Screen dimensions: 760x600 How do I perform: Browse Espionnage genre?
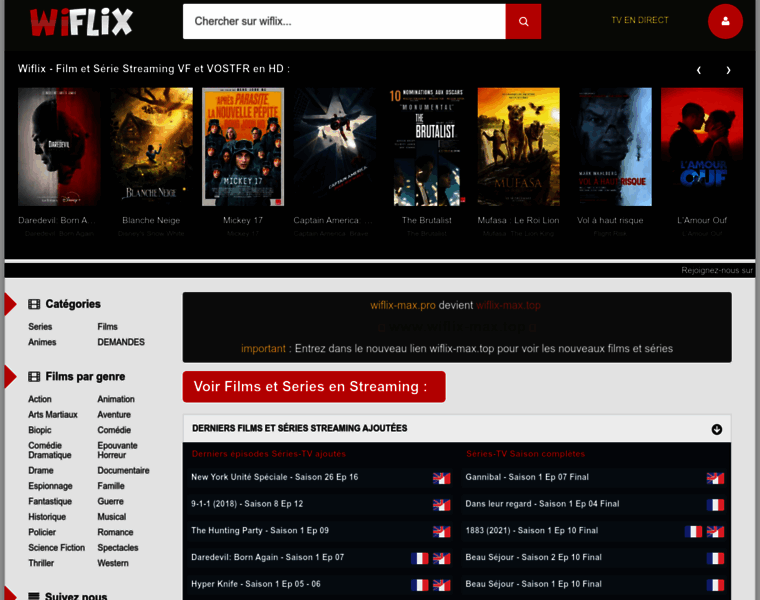tap(50, 486)
